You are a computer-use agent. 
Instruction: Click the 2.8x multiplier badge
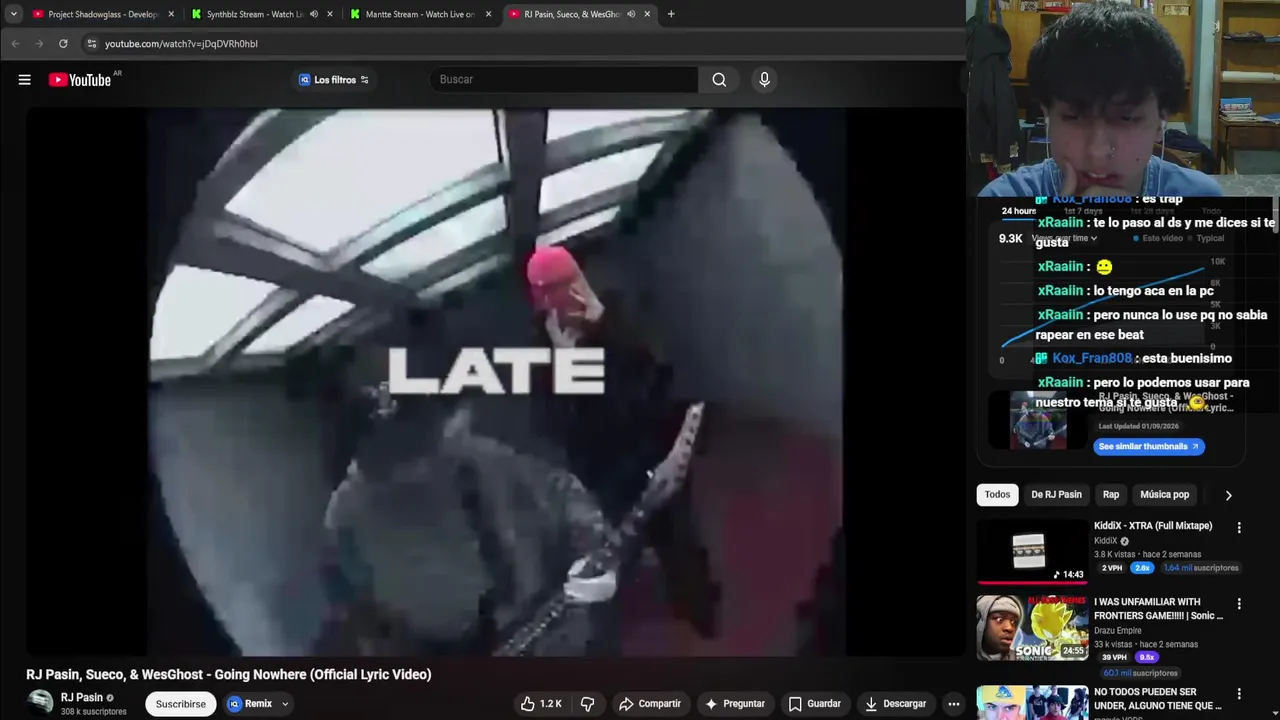click(1142, 568)
